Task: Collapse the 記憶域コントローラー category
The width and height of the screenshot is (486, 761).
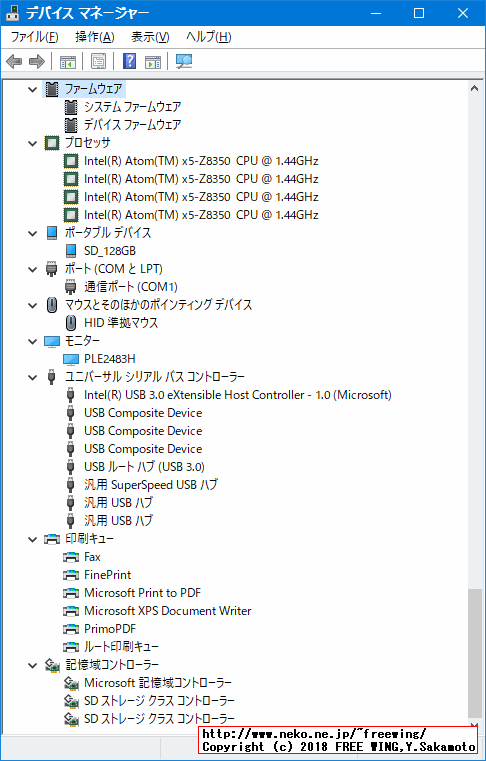Action: click(x=33, y=665)
